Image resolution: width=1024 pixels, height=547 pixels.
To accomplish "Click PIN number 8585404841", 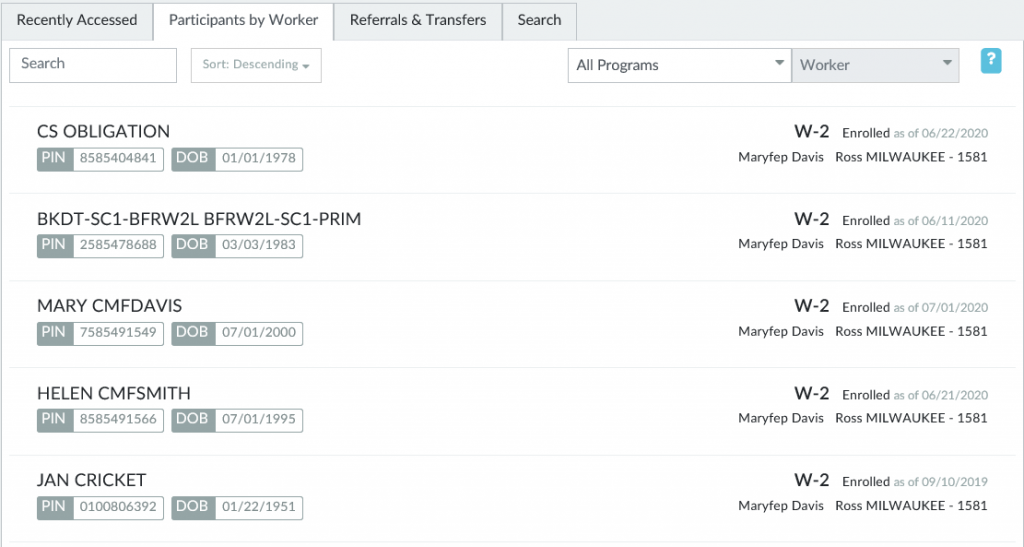I will (118, 159).
